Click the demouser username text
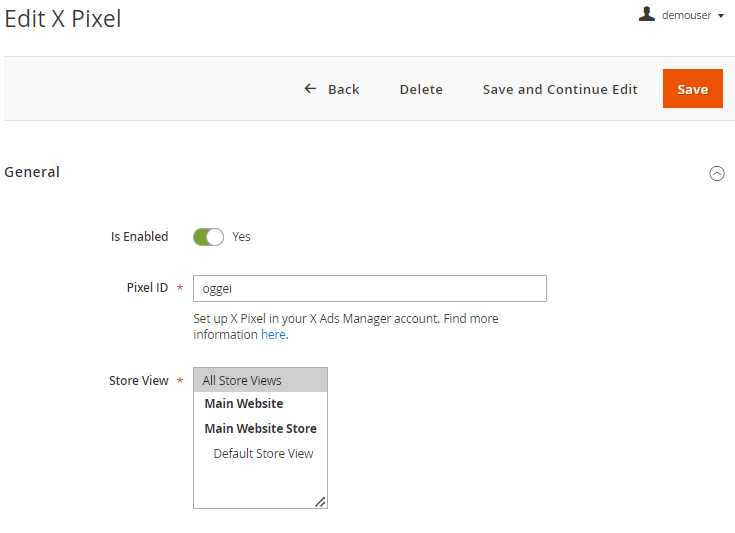 [x=686, y=15]
